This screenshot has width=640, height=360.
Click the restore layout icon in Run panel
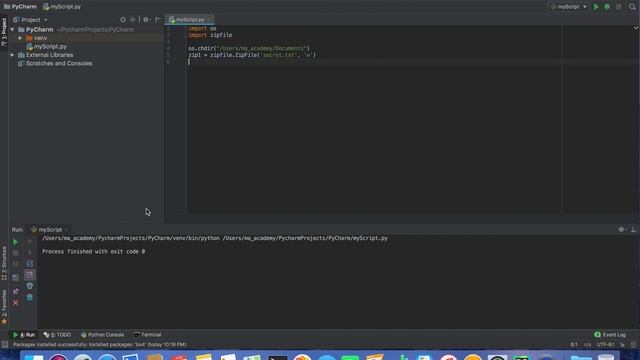pos(15,278)
